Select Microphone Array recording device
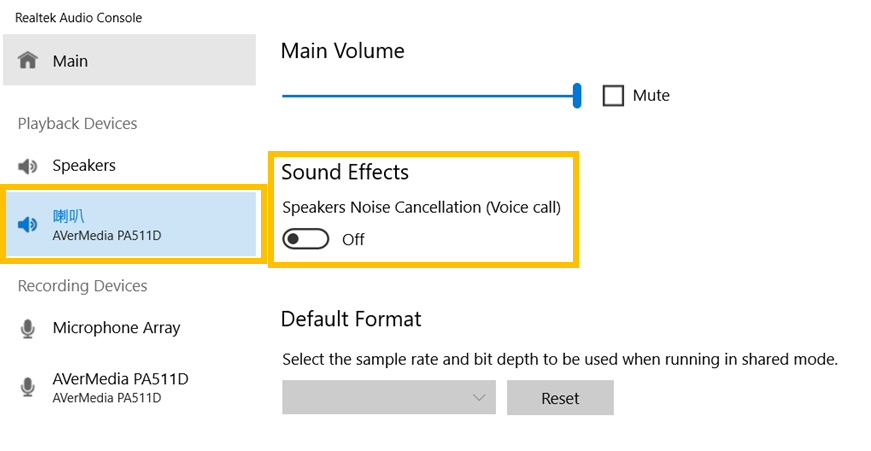 click(x=116, y=328)
